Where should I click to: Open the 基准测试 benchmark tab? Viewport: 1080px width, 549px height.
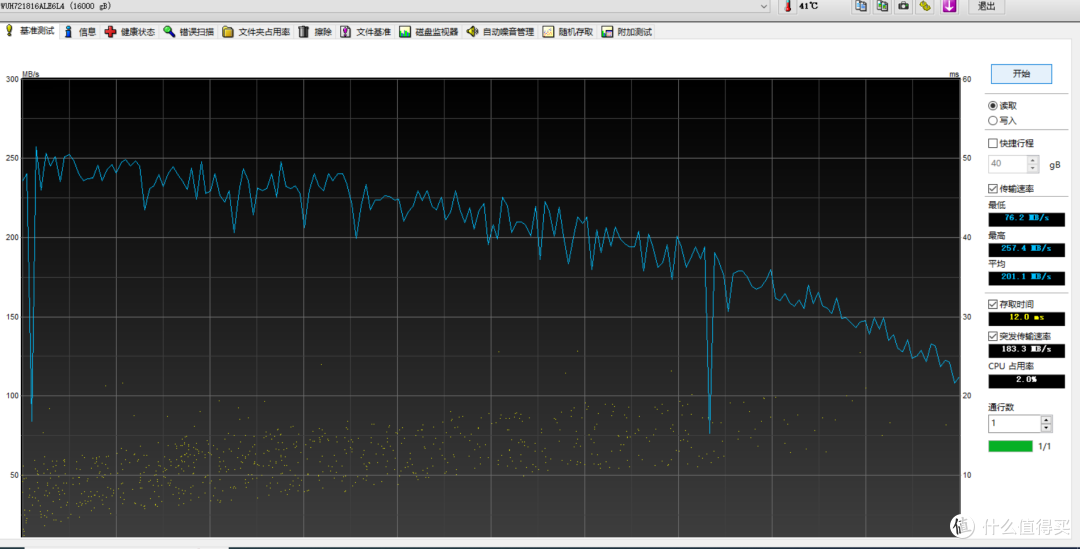[30, 31]
